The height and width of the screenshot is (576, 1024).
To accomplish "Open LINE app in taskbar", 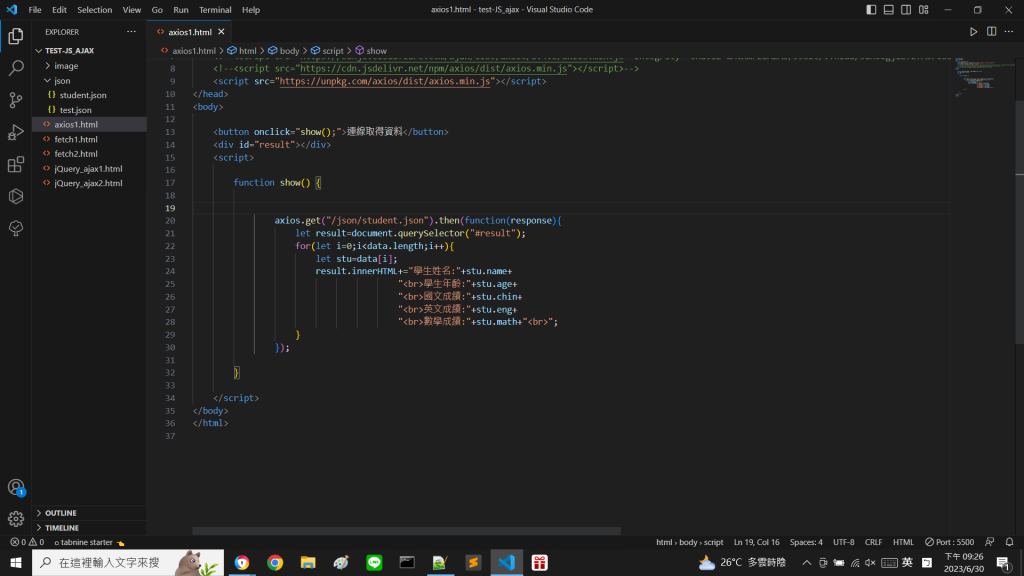I will tap(374, 562).
